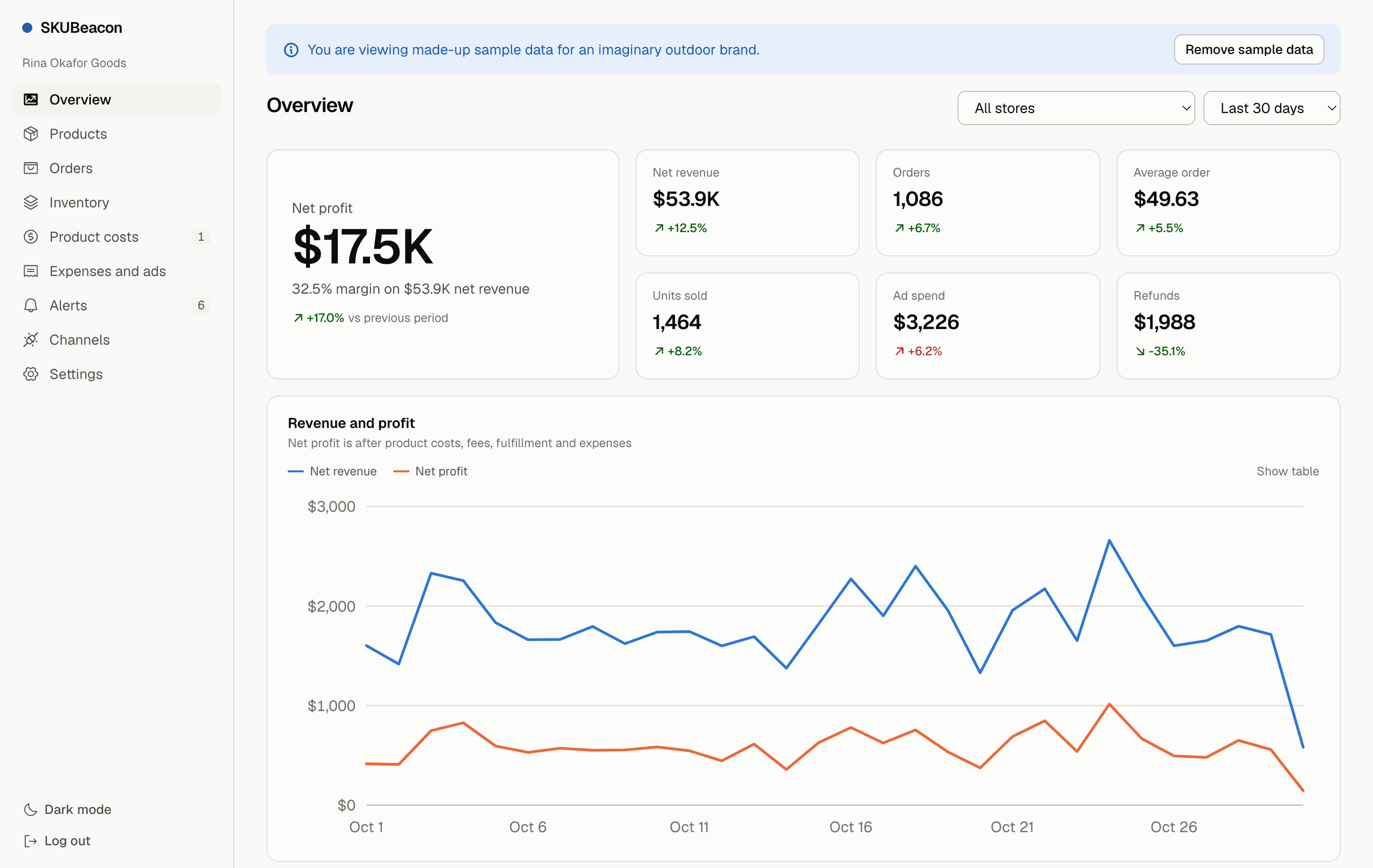
Task: Navigate to Expenses and ads
Action: tap(116, 272)
